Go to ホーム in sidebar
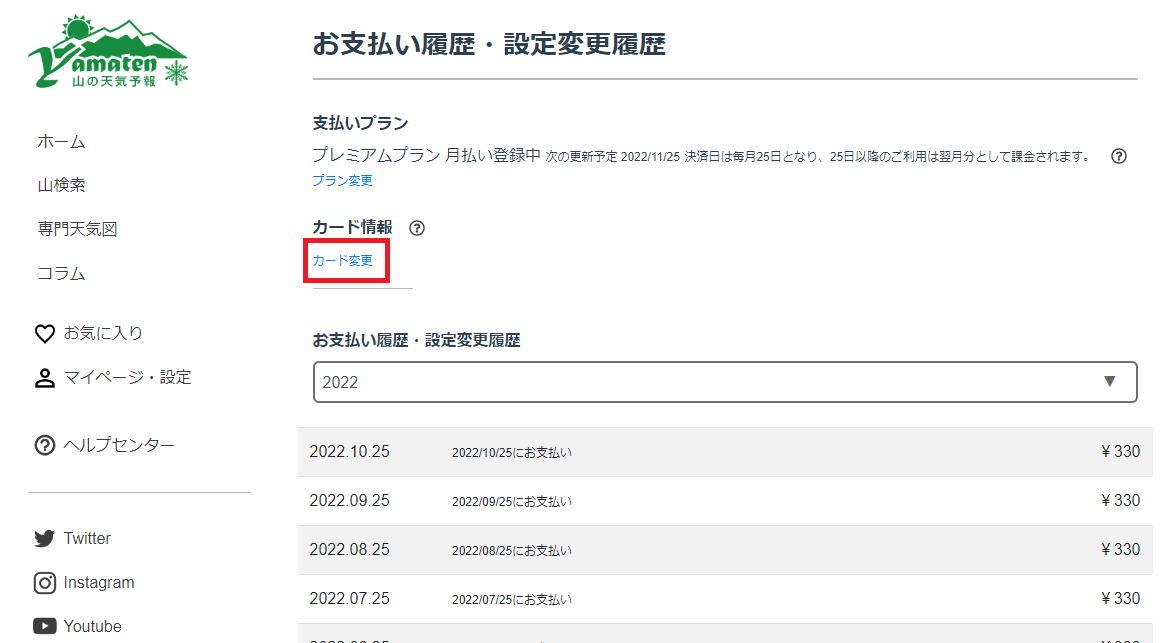This screenshot has width=1174, height=643. click(61, 141)
